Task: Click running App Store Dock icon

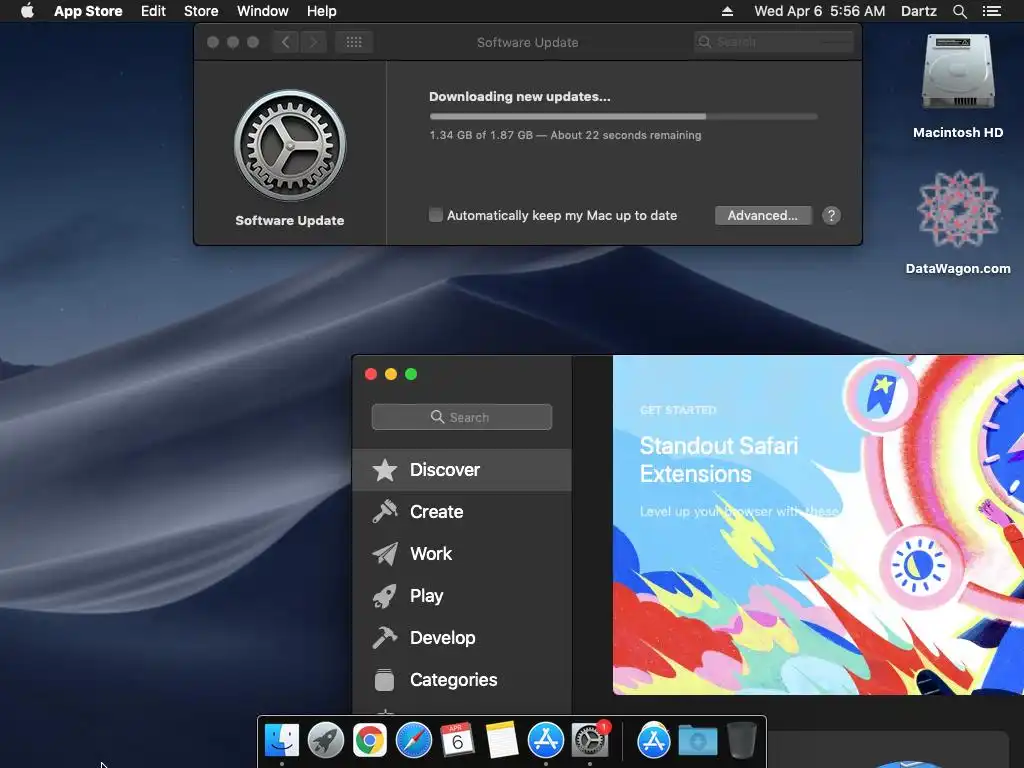Action: coord(545,741)
